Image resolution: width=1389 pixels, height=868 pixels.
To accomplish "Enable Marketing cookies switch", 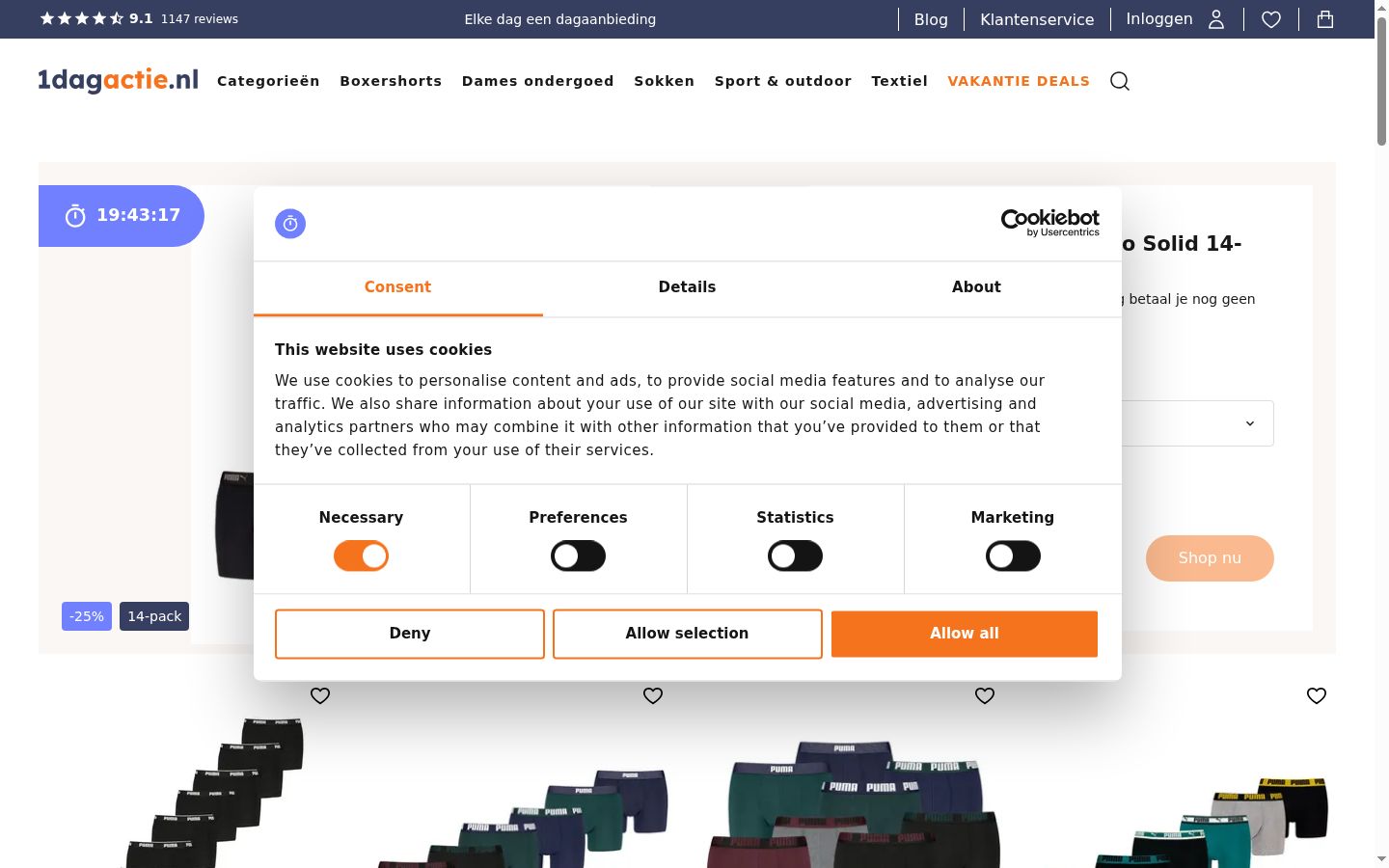I will coord(1013,556).
